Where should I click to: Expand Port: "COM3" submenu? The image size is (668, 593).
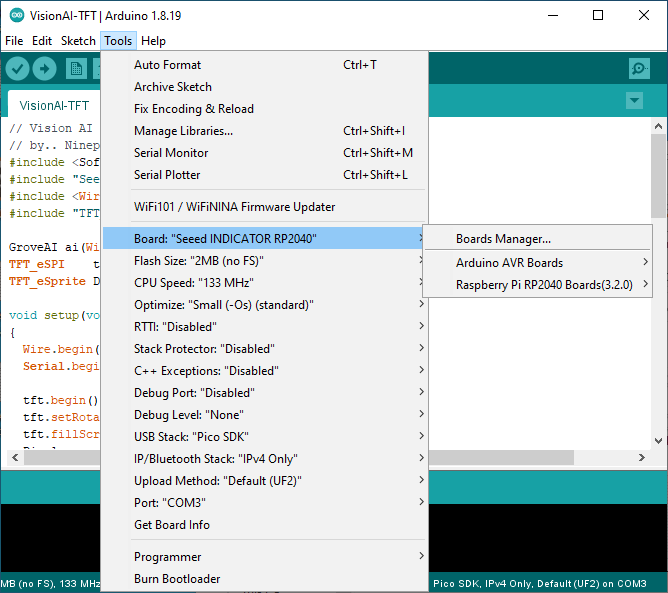(265, 503)
